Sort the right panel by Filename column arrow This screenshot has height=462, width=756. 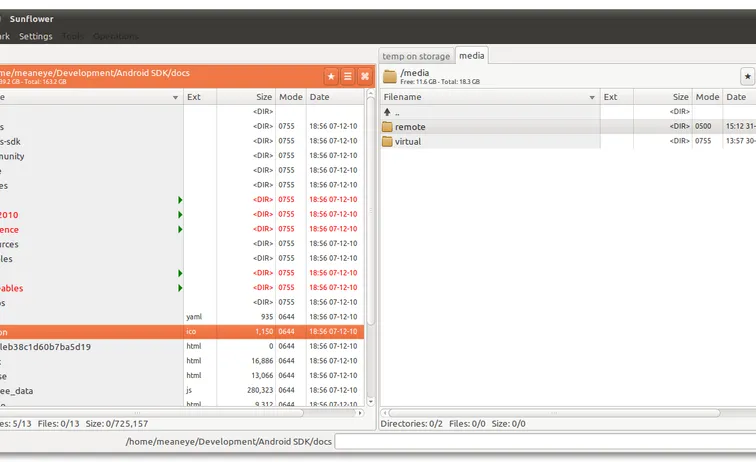[x=590, y=97]
